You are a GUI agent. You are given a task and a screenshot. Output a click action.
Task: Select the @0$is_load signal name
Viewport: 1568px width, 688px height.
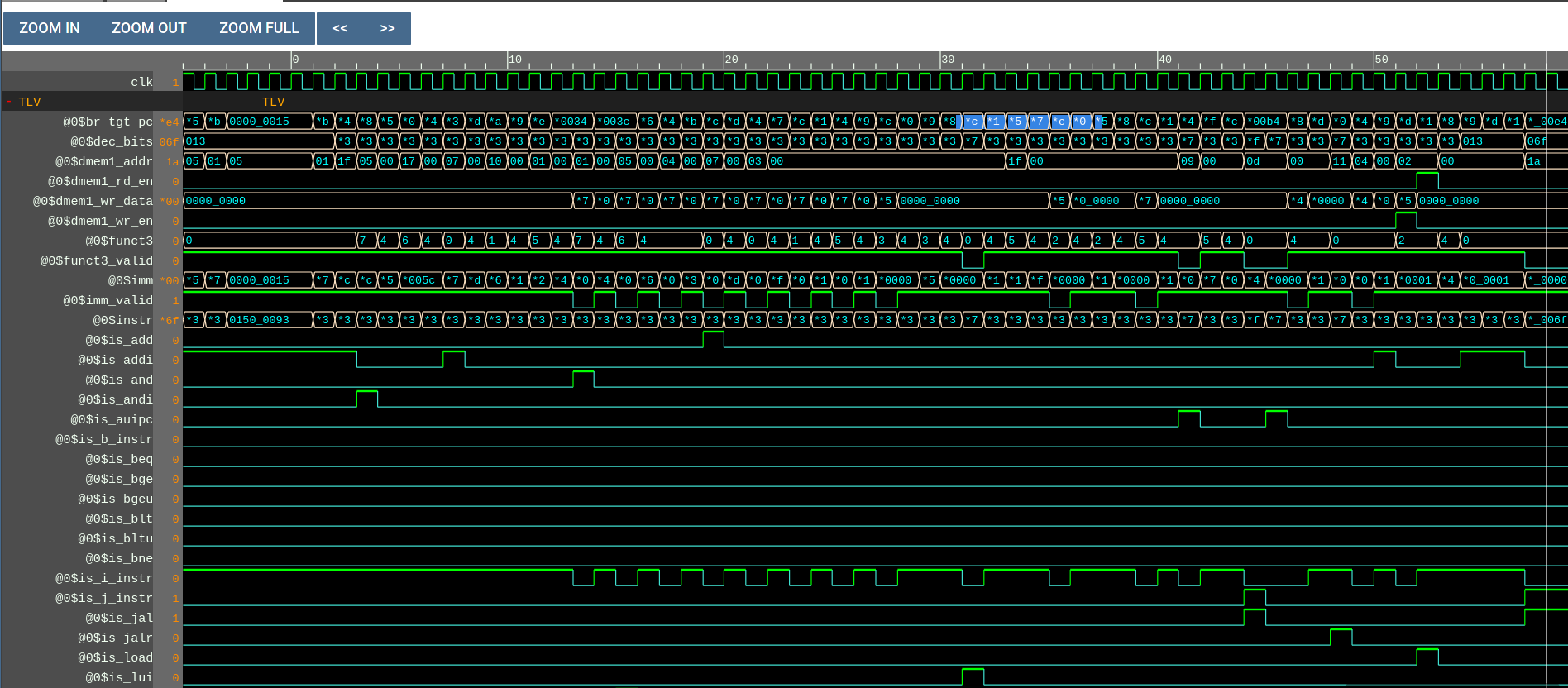click(x=115, y=657)
